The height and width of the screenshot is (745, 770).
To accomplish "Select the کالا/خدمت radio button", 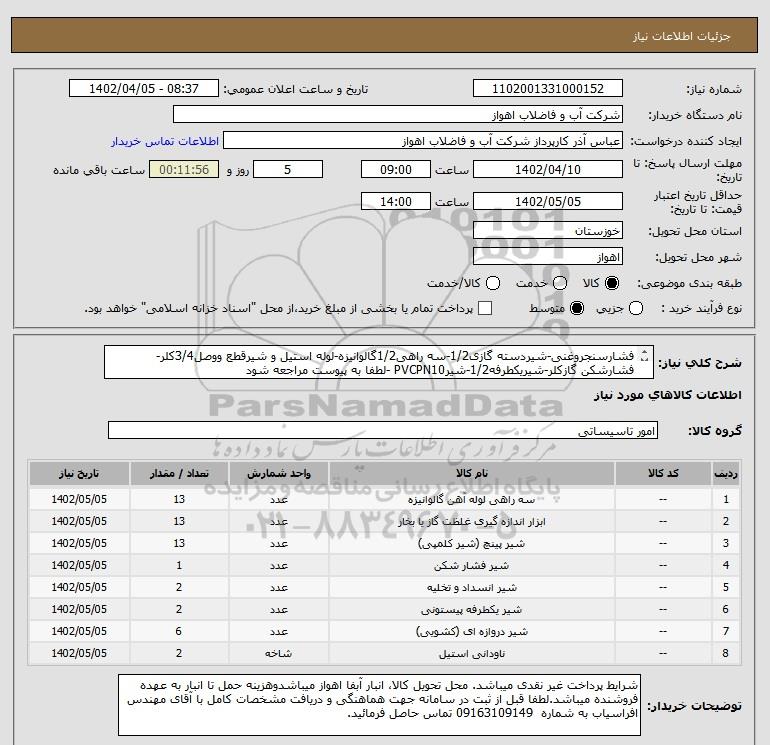I will pos(493,283).
